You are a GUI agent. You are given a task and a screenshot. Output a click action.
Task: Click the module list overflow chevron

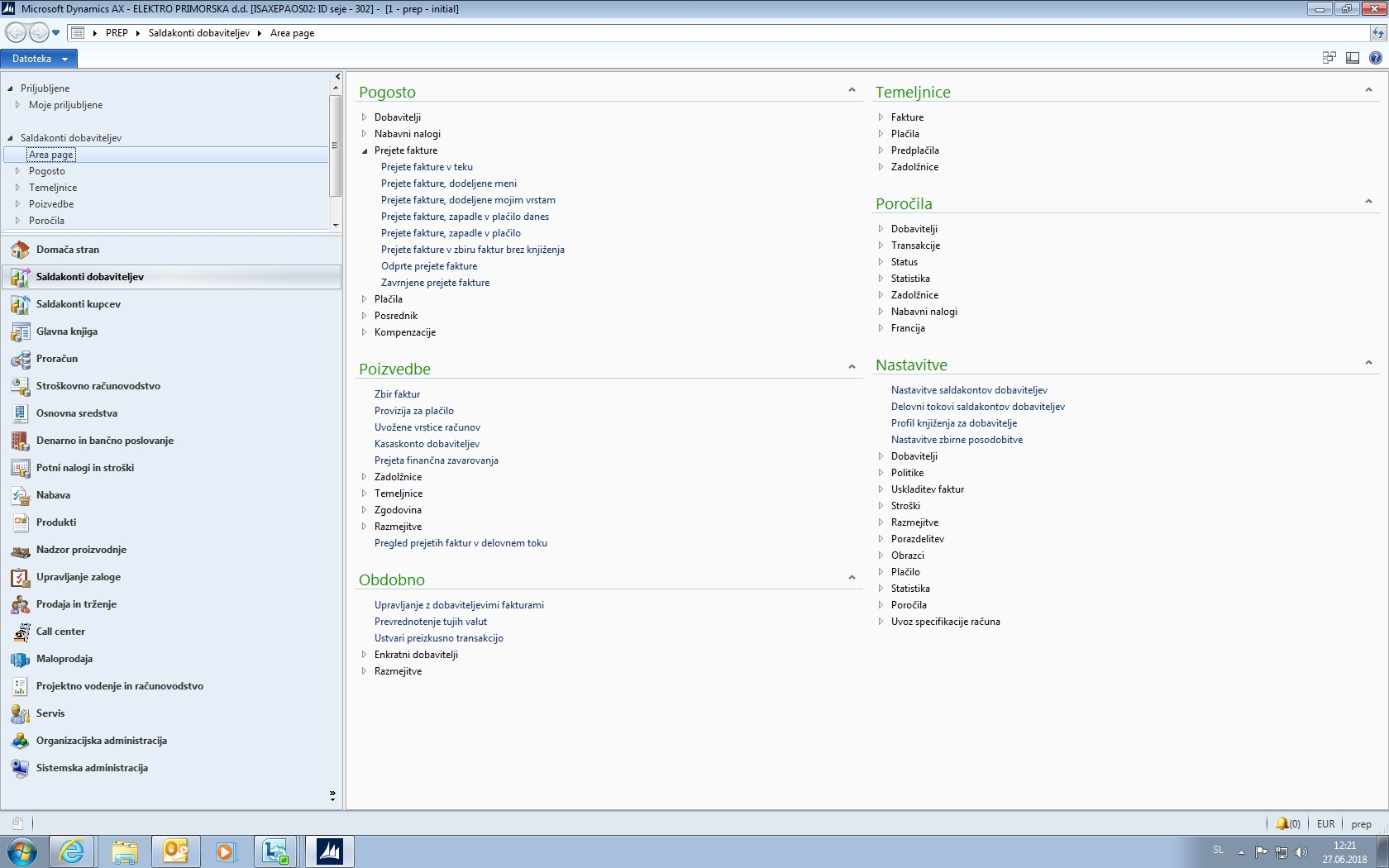tap(332, 795)
